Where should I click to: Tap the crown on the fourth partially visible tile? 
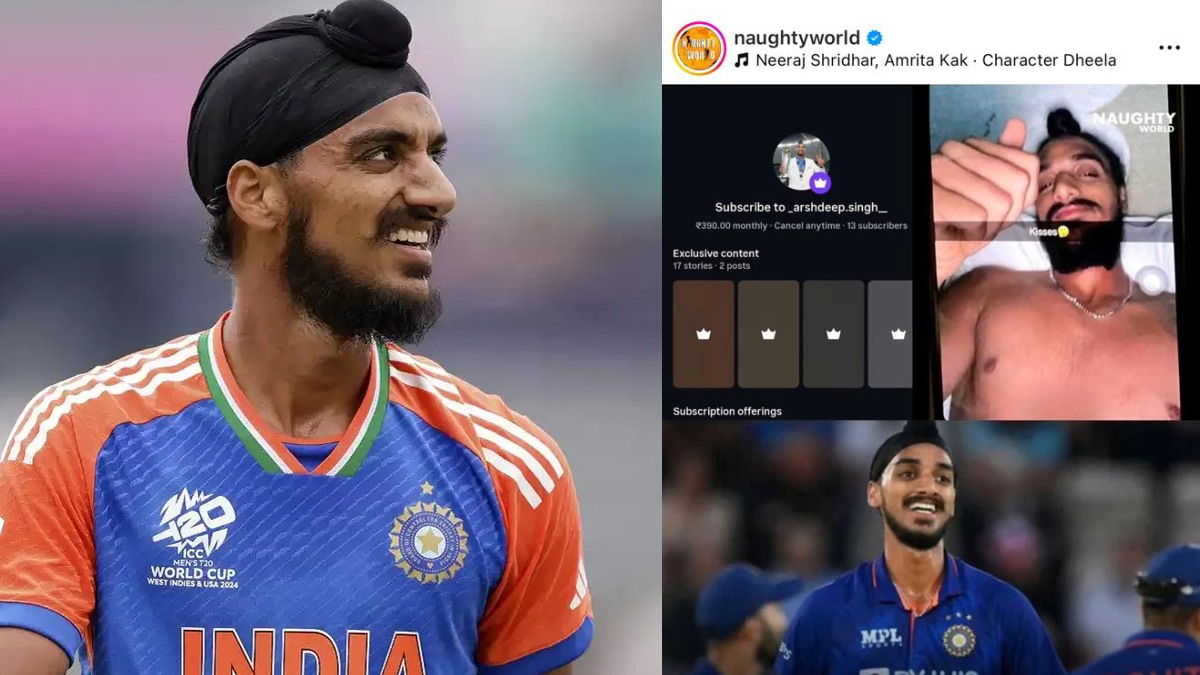(897, 334)
